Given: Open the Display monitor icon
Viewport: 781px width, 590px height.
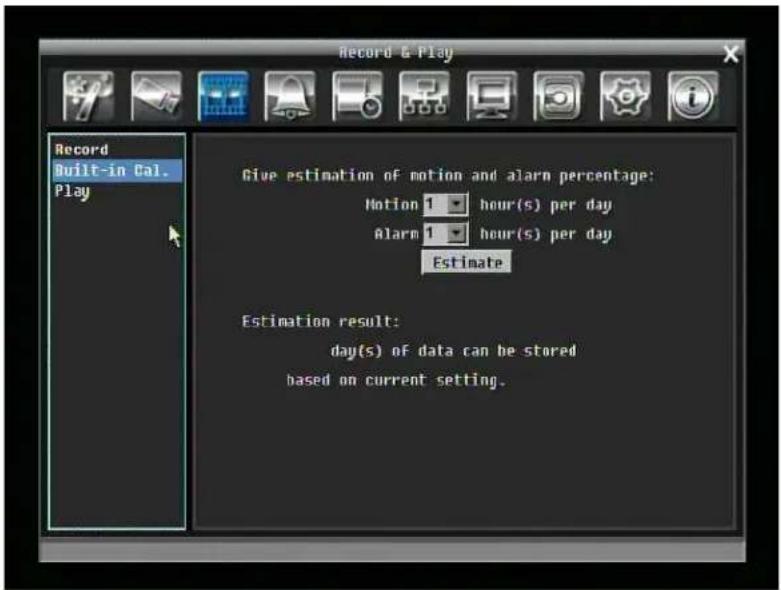Looking at the screenshot, I should [492, 96].
